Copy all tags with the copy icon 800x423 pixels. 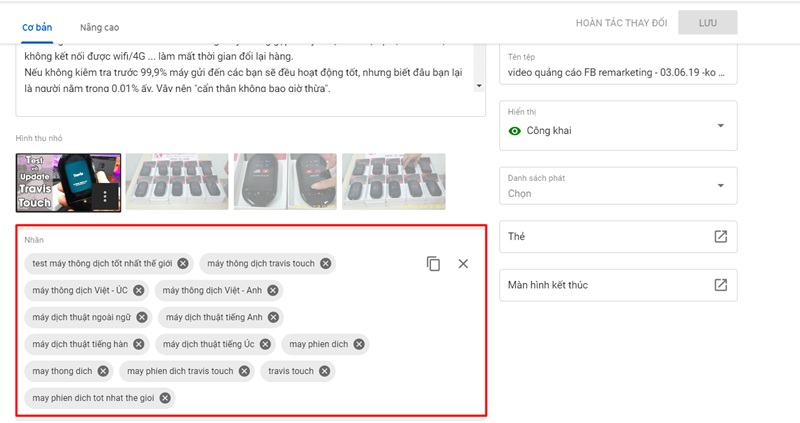pyautogui.click(x=433, y=264)
